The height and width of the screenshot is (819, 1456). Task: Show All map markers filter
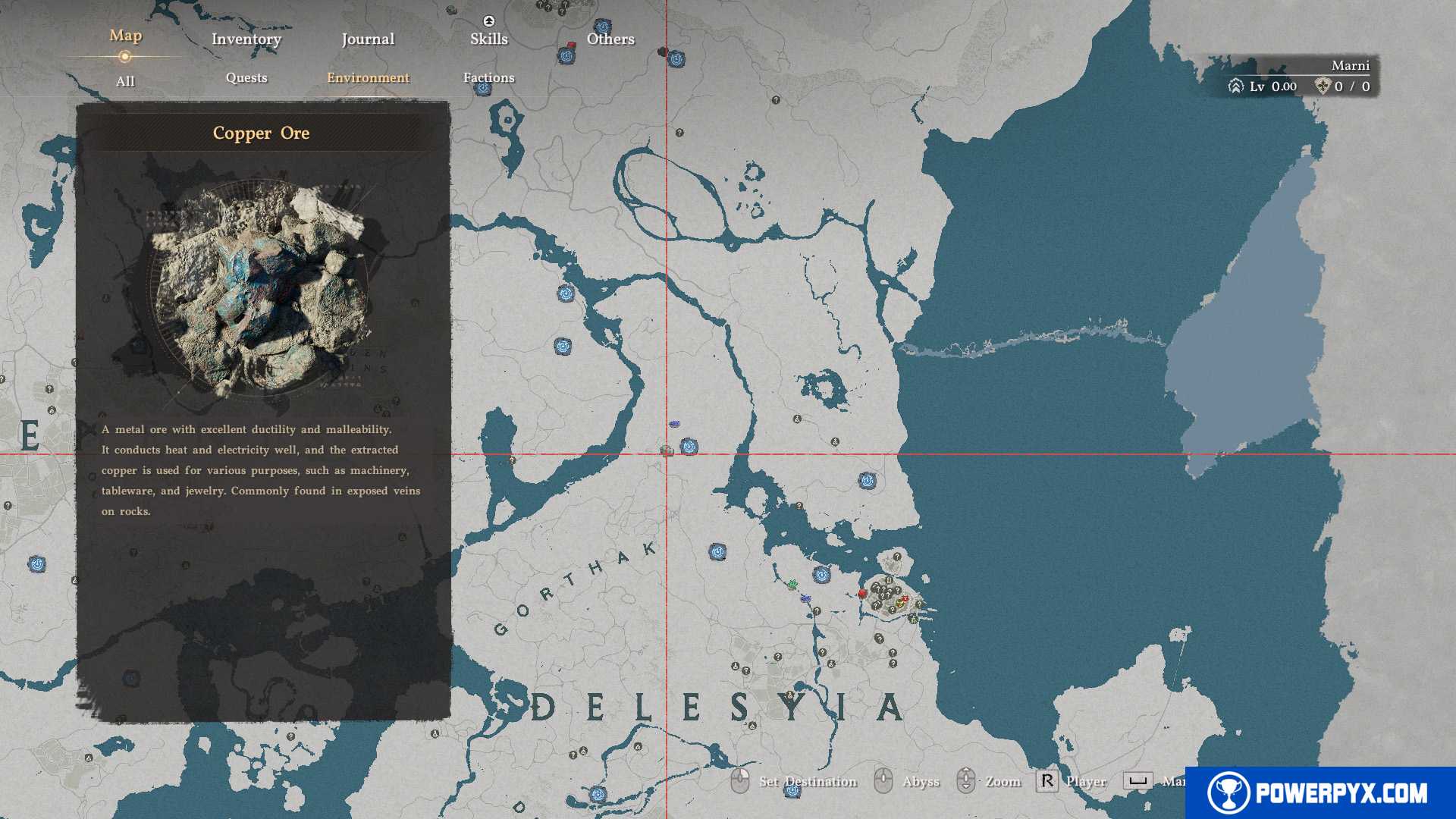pos(125,81)
